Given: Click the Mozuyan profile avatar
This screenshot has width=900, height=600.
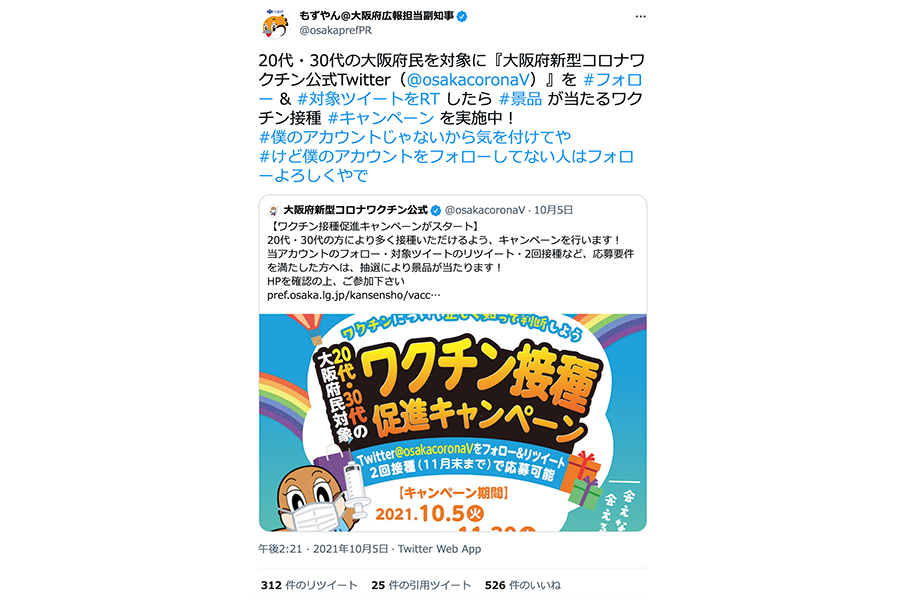Looking at the screenshot, I should point(275,24).
